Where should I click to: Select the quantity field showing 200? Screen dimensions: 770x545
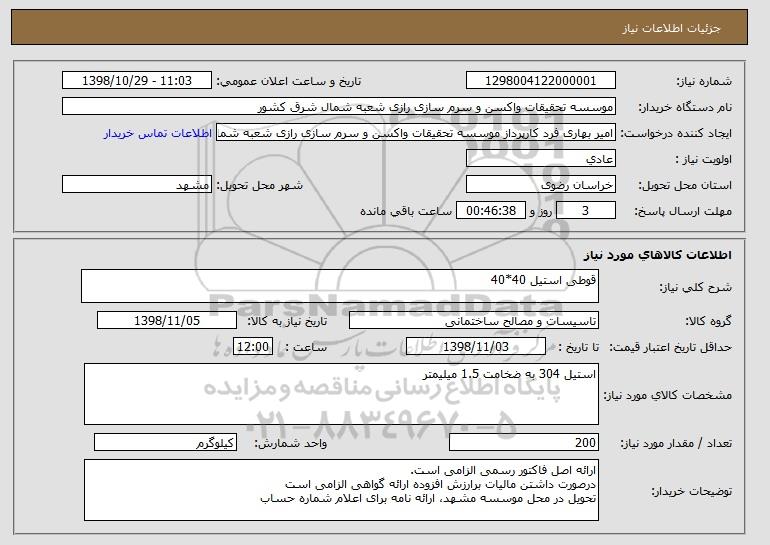point(524,442)
